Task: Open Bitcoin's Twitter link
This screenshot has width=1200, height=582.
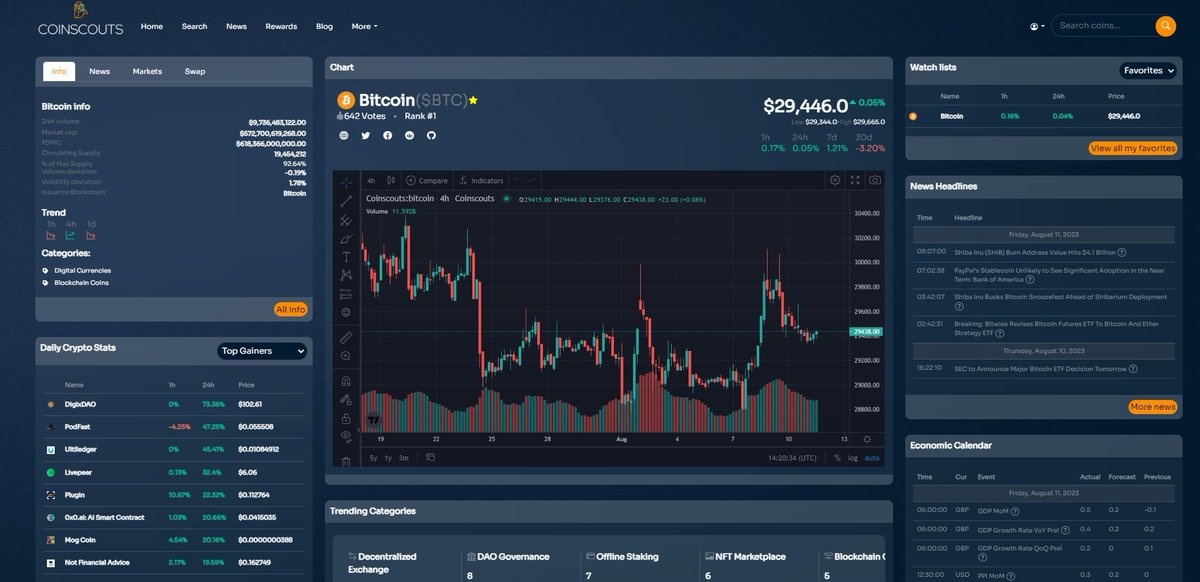Action: pyautogui.click(x=366, y=135)
